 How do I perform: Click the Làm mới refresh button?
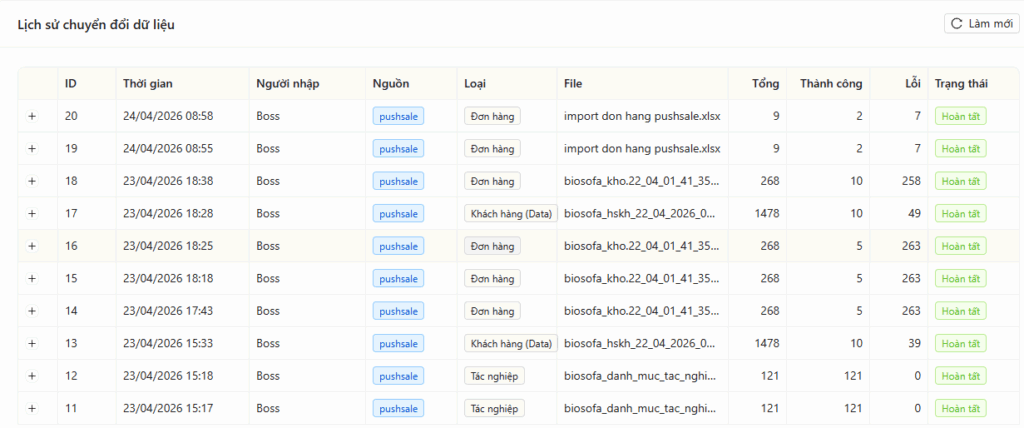982,24
